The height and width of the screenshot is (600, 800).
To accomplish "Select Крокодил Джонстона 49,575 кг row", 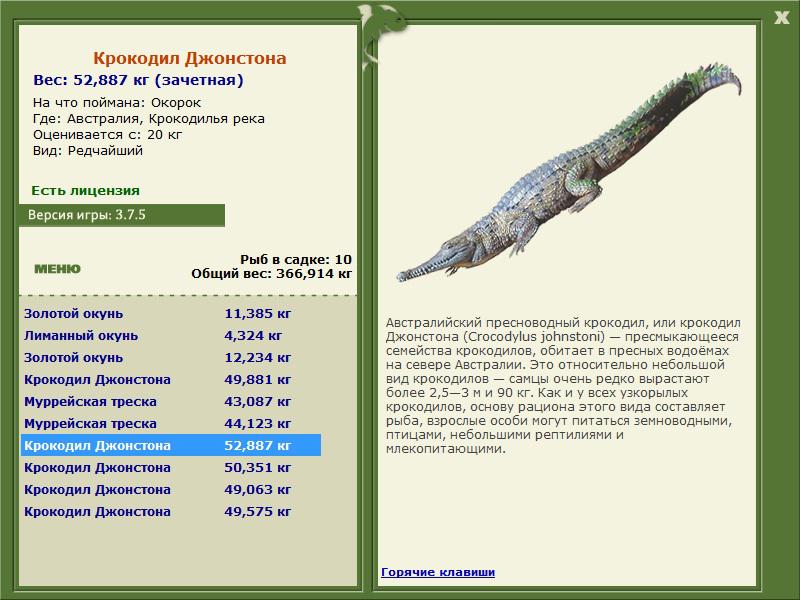I will pos(171,511).
